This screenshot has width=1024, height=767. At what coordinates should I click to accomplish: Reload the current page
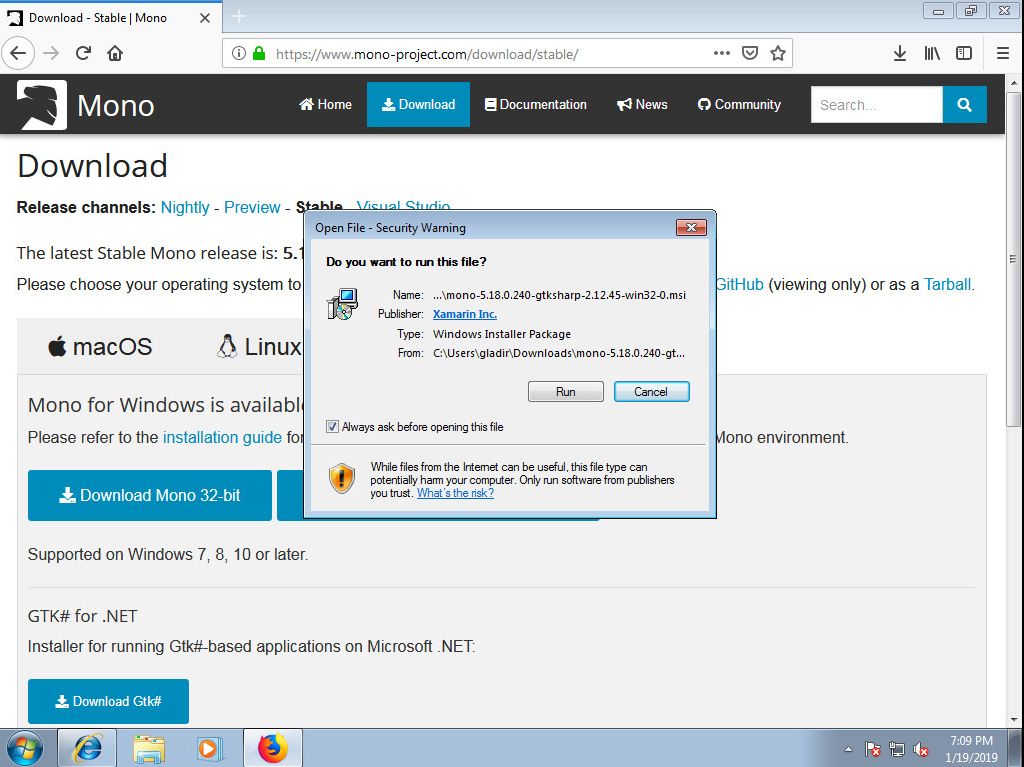(83, 54)
